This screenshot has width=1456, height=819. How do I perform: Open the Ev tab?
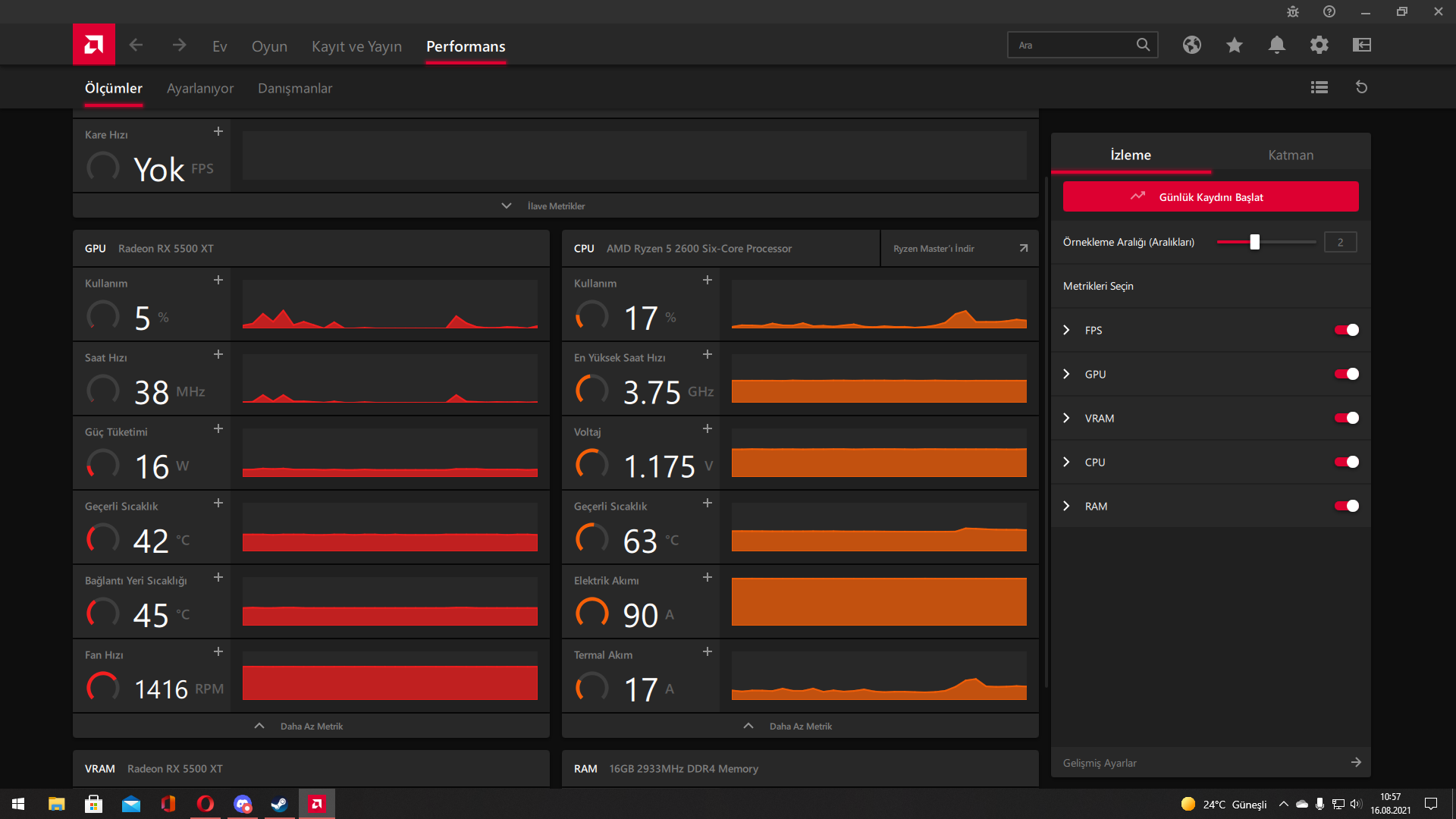point(220,46)
